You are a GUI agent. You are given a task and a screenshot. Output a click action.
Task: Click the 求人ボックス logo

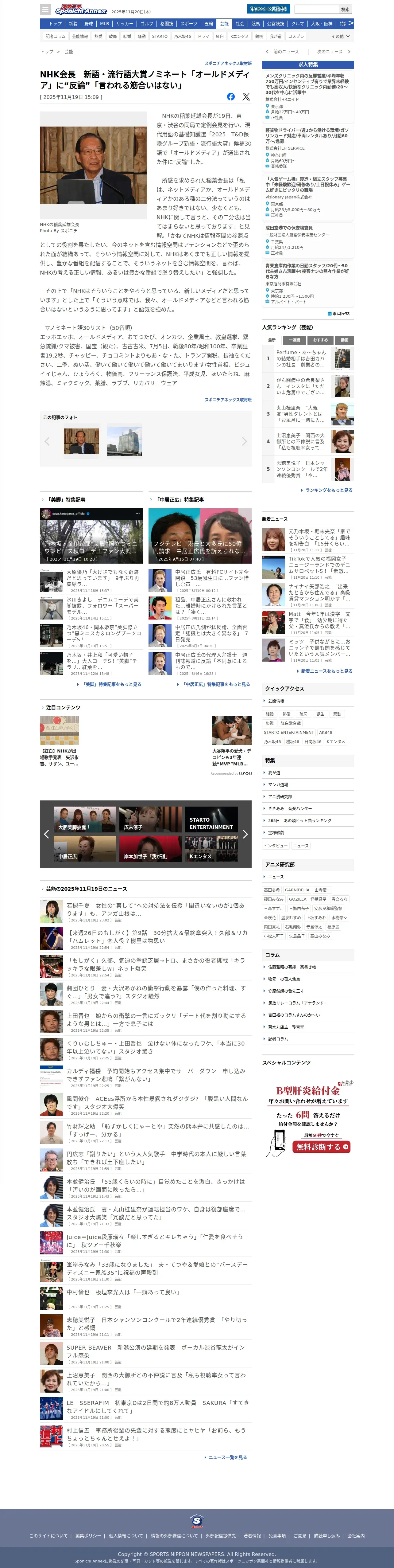(339, 314)
